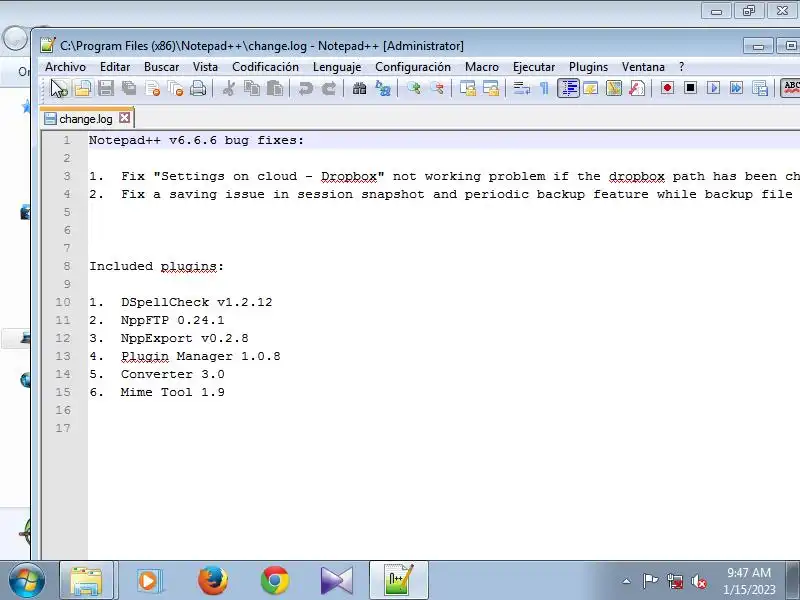This screenshot has width=800, height=600.
Task: Click the line 'DSpellCheck v1.2.12'
Action: click(196, 302)
